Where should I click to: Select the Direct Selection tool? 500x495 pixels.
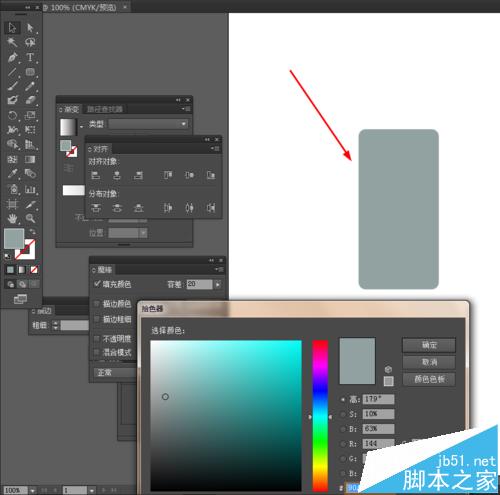tap(30, 28)
